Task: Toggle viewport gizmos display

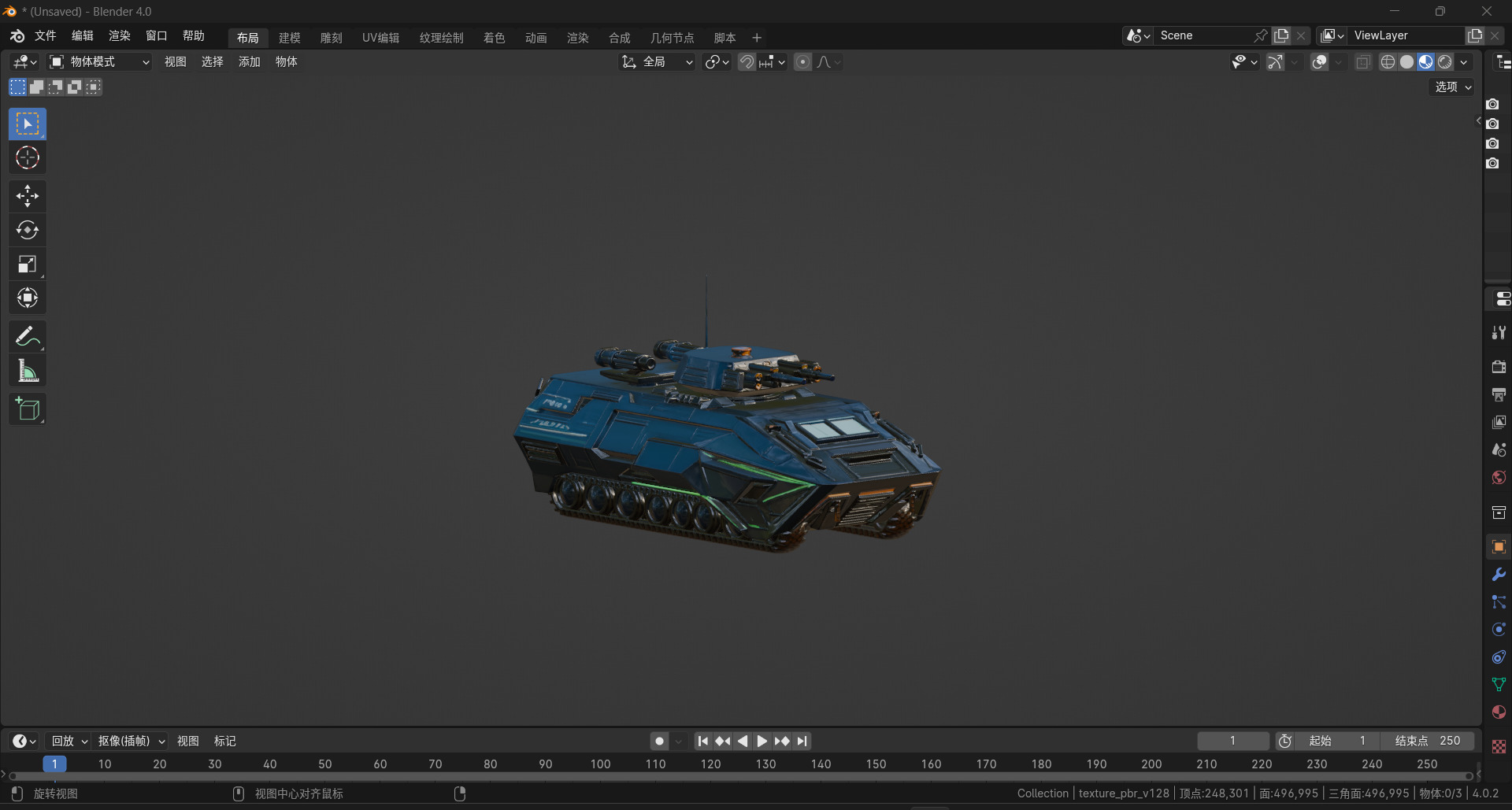Action: [x=1276, y=62]
